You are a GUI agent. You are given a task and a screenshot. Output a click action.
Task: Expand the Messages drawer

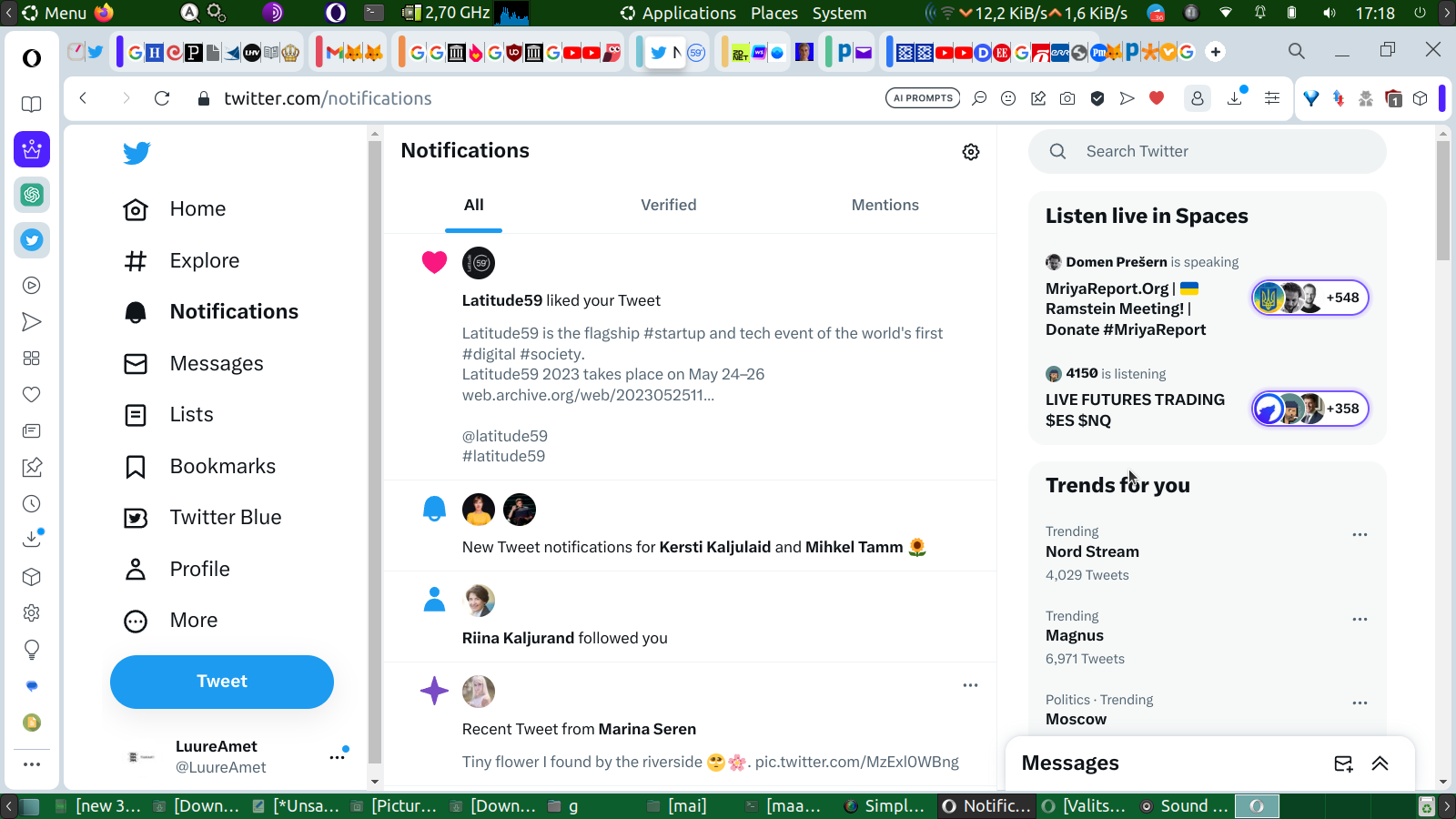(1380, 763)
